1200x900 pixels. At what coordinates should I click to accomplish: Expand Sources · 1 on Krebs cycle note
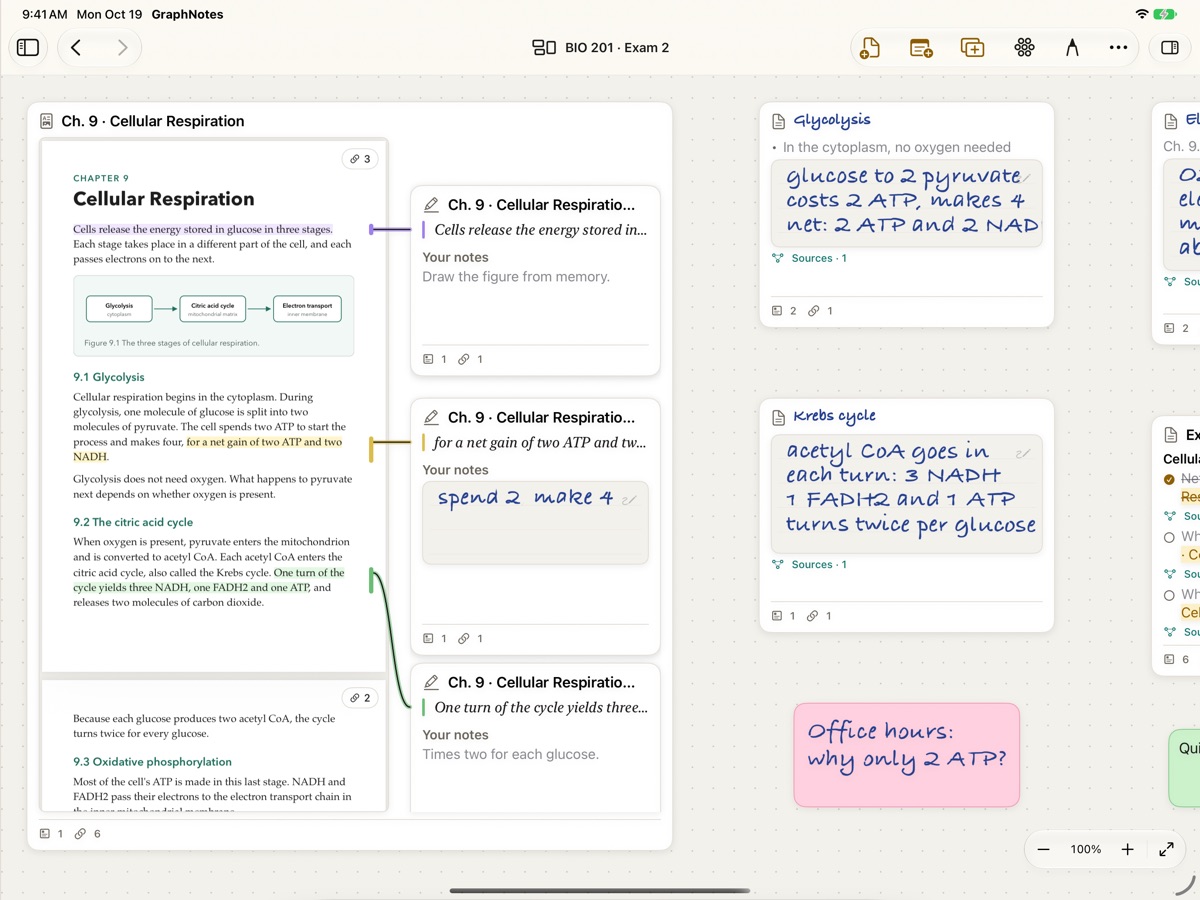coord(810,564)
